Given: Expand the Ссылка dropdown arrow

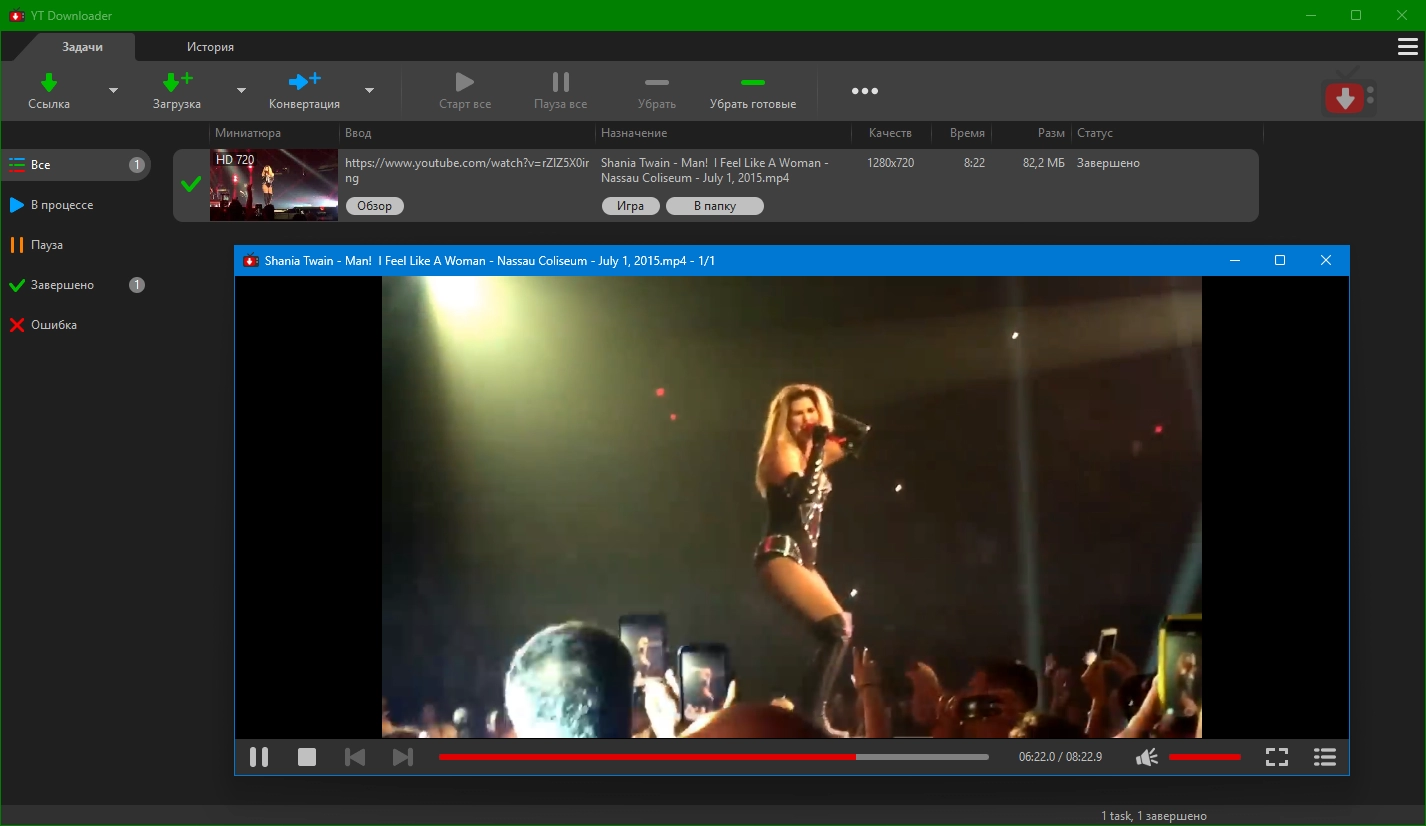Looking at the screenshot, I should tap(113, 90).
